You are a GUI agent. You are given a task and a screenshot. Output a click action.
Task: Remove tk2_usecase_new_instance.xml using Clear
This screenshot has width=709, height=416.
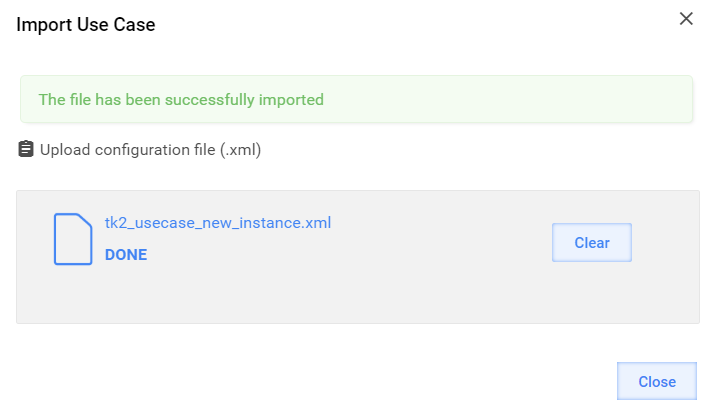591,242
